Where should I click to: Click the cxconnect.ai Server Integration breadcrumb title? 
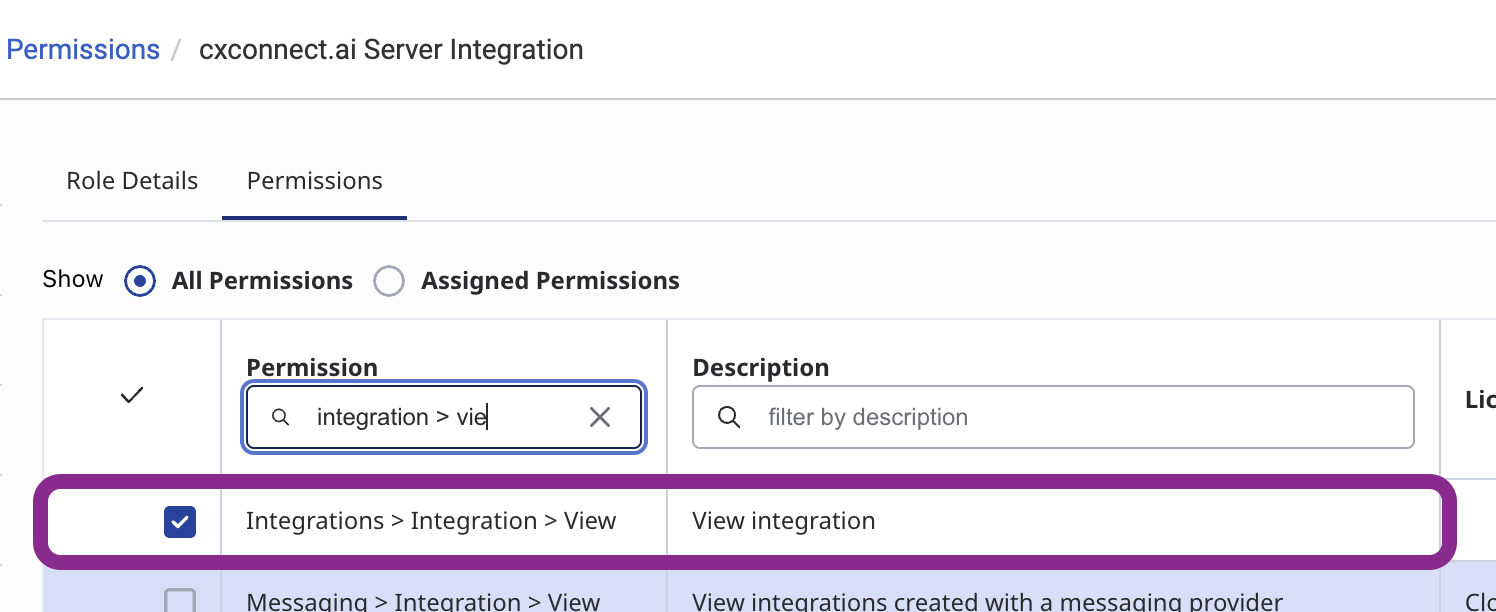[391, 50]
